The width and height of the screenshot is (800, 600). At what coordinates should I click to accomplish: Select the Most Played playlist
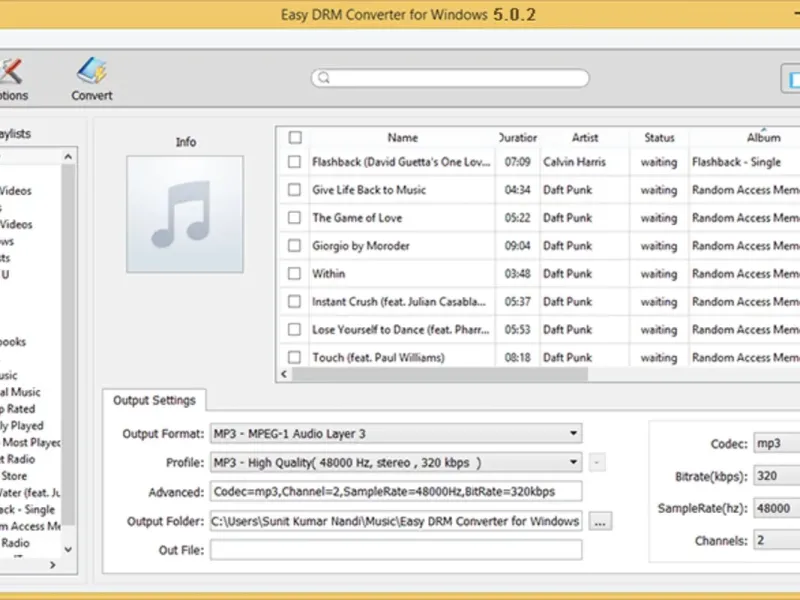click(x=31, y=442)
